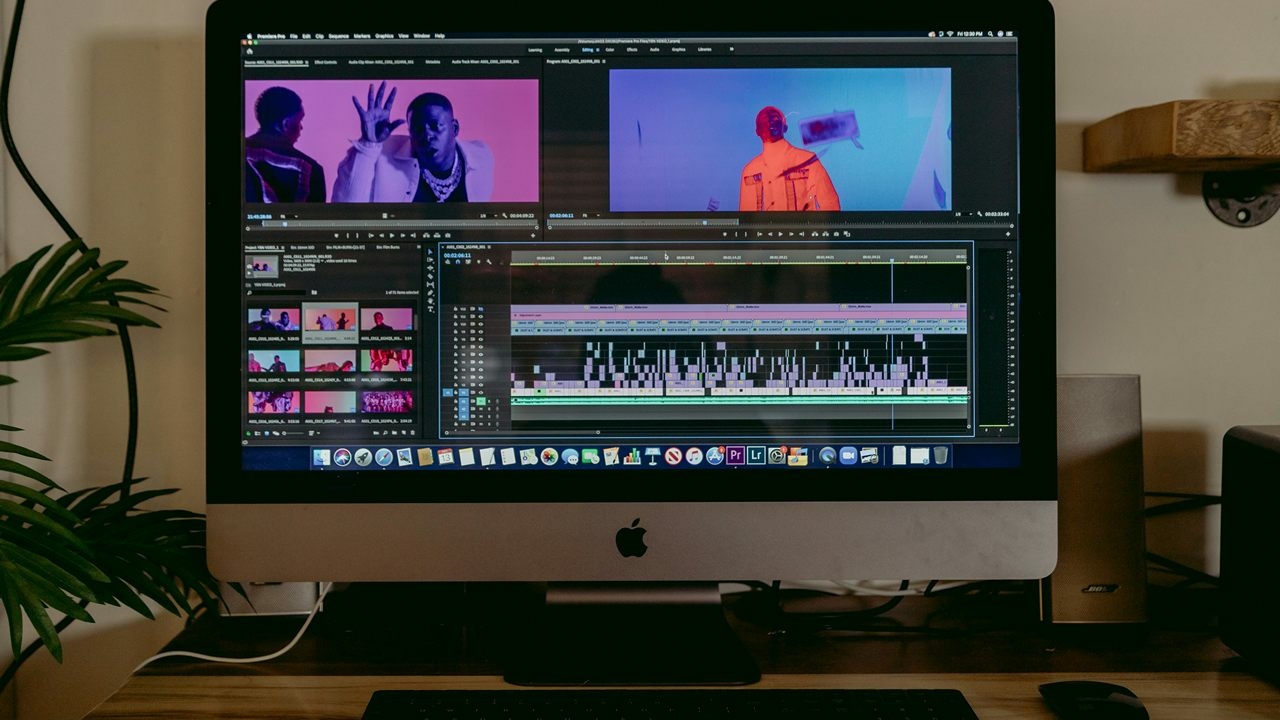
Task: Switch to the Color workspace tab
Action: (609, 49)
